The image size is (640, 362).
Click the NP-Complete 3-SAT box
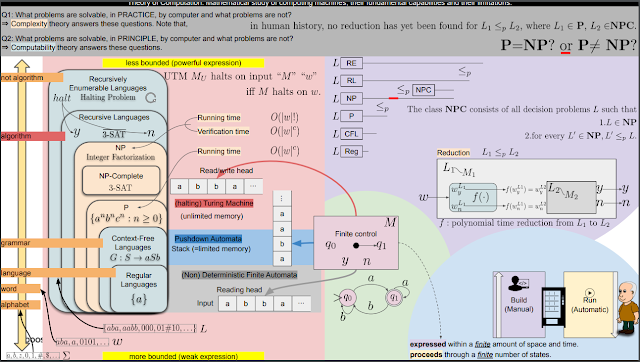121,181
